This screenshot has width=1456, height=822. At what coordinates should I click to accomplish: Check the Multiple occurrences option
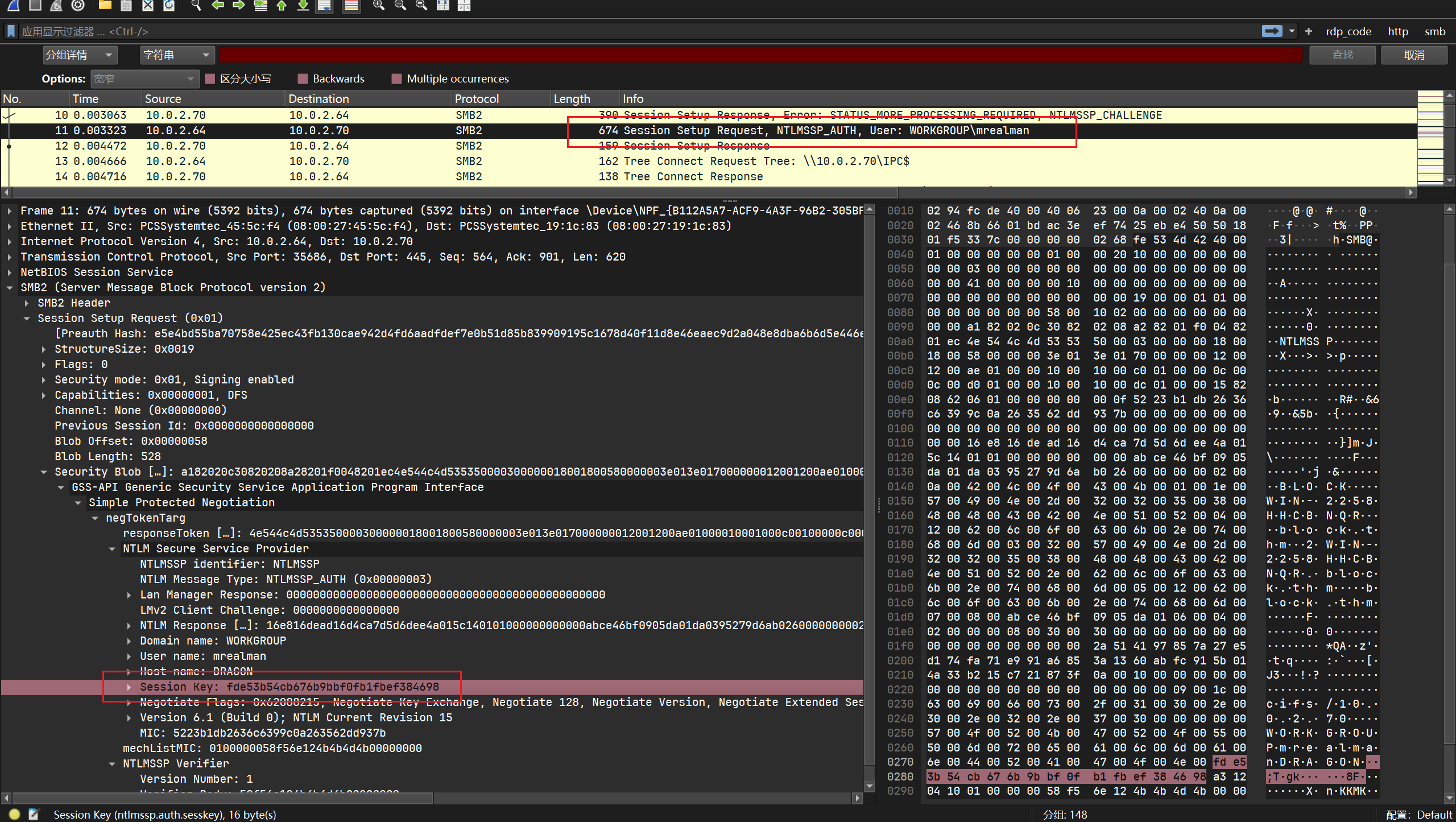tap(396, 79)
